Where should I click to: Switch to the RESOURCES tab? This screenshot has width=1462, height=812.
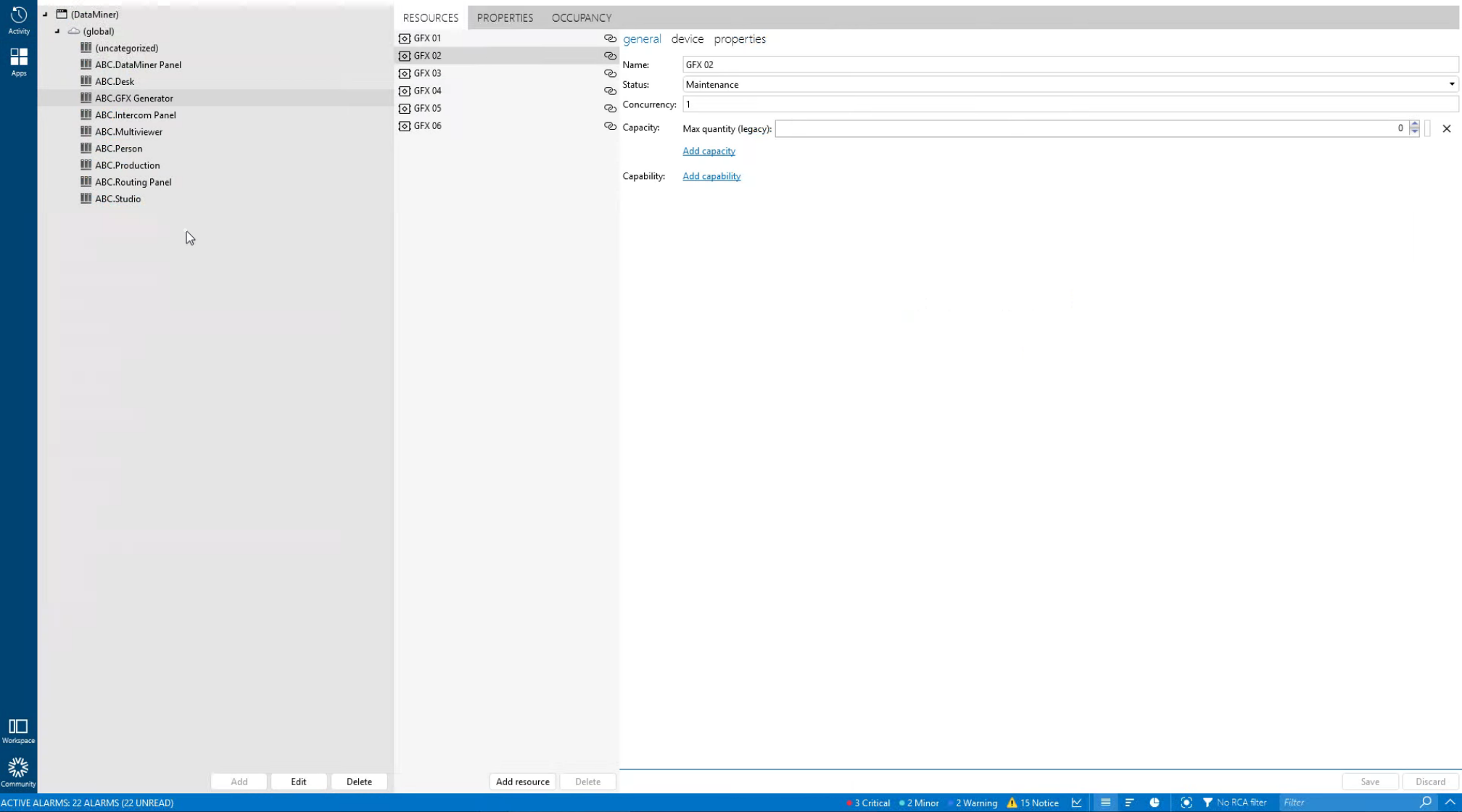click(431, 17)
